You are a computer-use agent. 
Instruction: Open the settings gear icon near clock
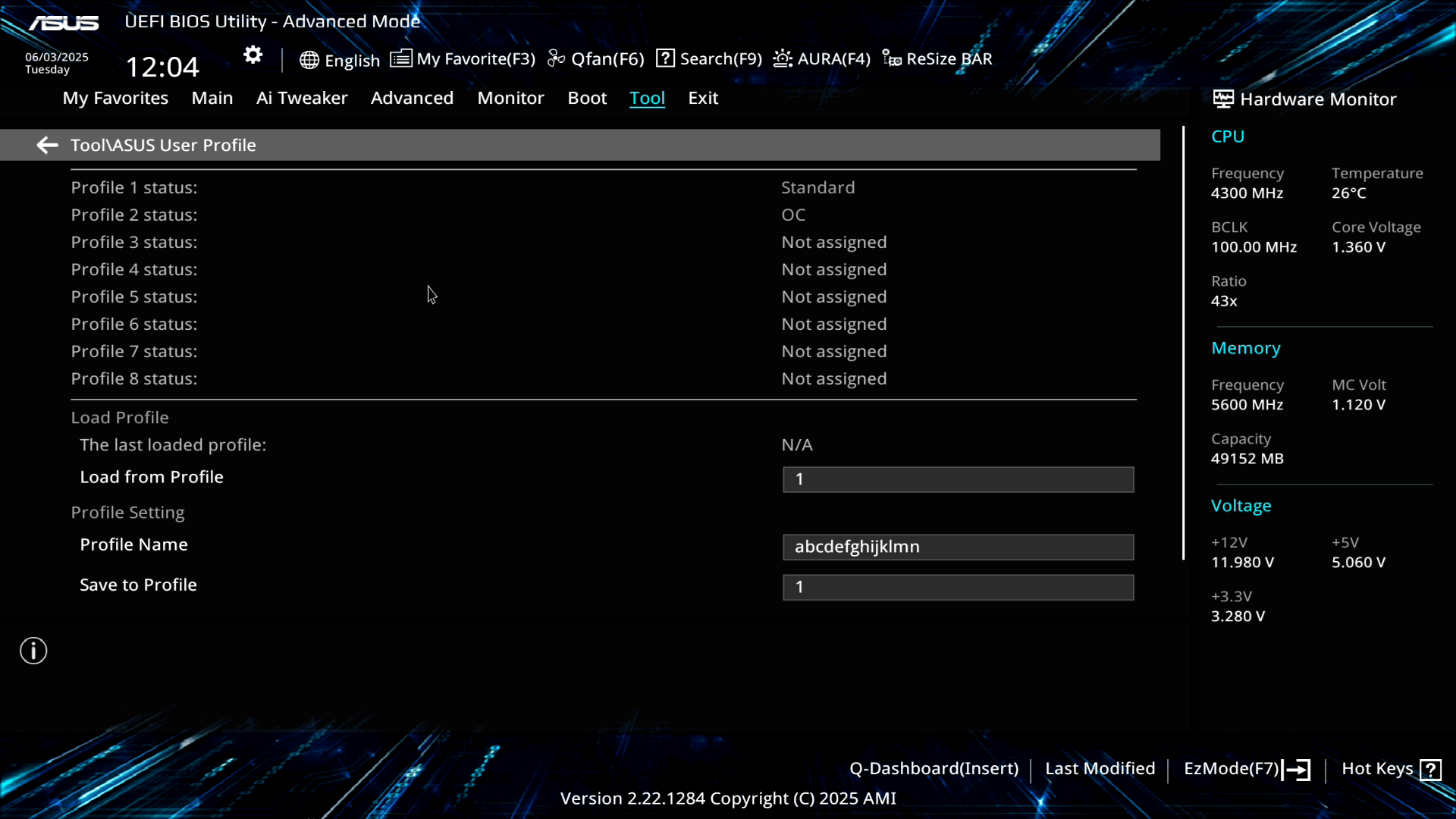click(x=253, y=55)
